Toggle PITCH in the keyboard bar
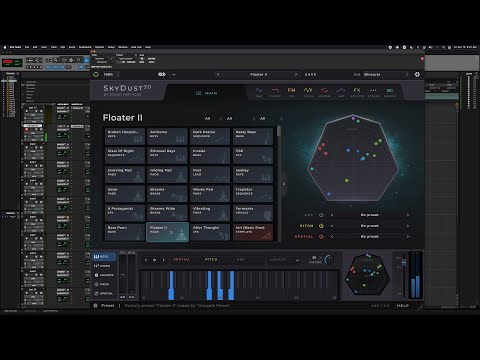This screenshot has width=480, height=360. tap(211, 259)
